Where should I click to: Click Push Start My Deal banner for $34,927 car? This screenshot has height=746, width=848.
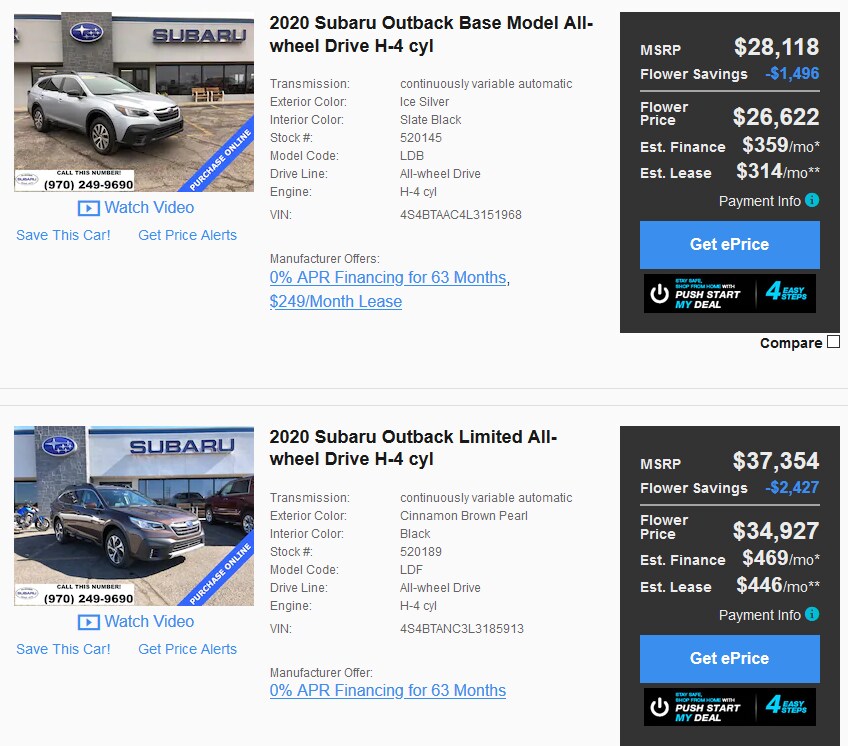(730, 707)
